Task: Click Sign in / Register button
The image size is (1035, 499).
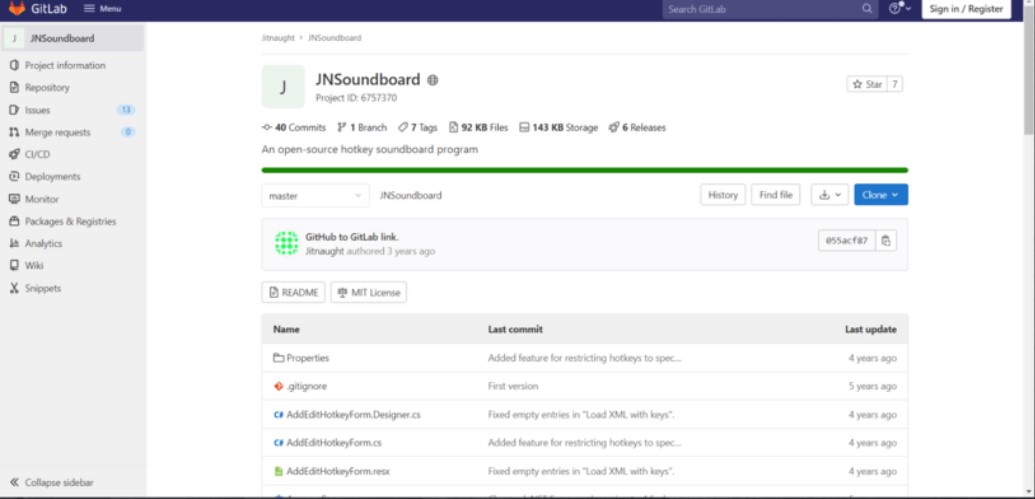Action: click(966, 9)
